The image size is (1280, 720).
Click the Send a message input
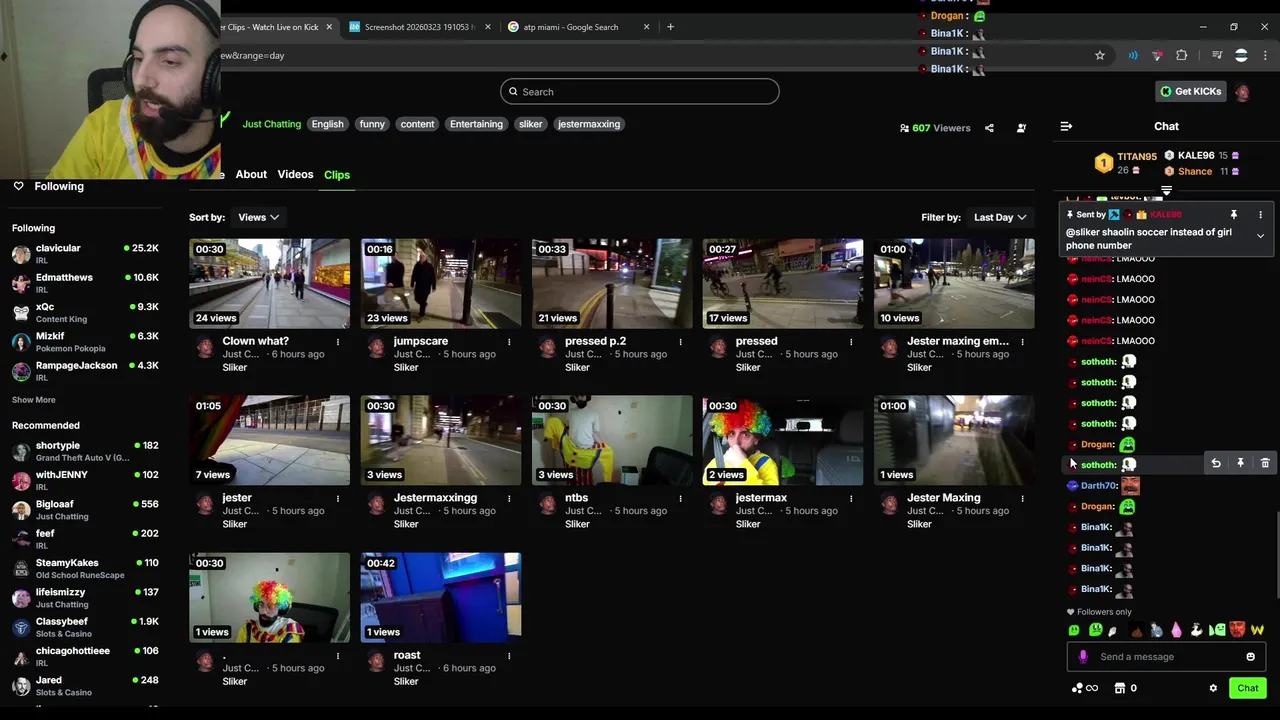tap(1166, 657)
